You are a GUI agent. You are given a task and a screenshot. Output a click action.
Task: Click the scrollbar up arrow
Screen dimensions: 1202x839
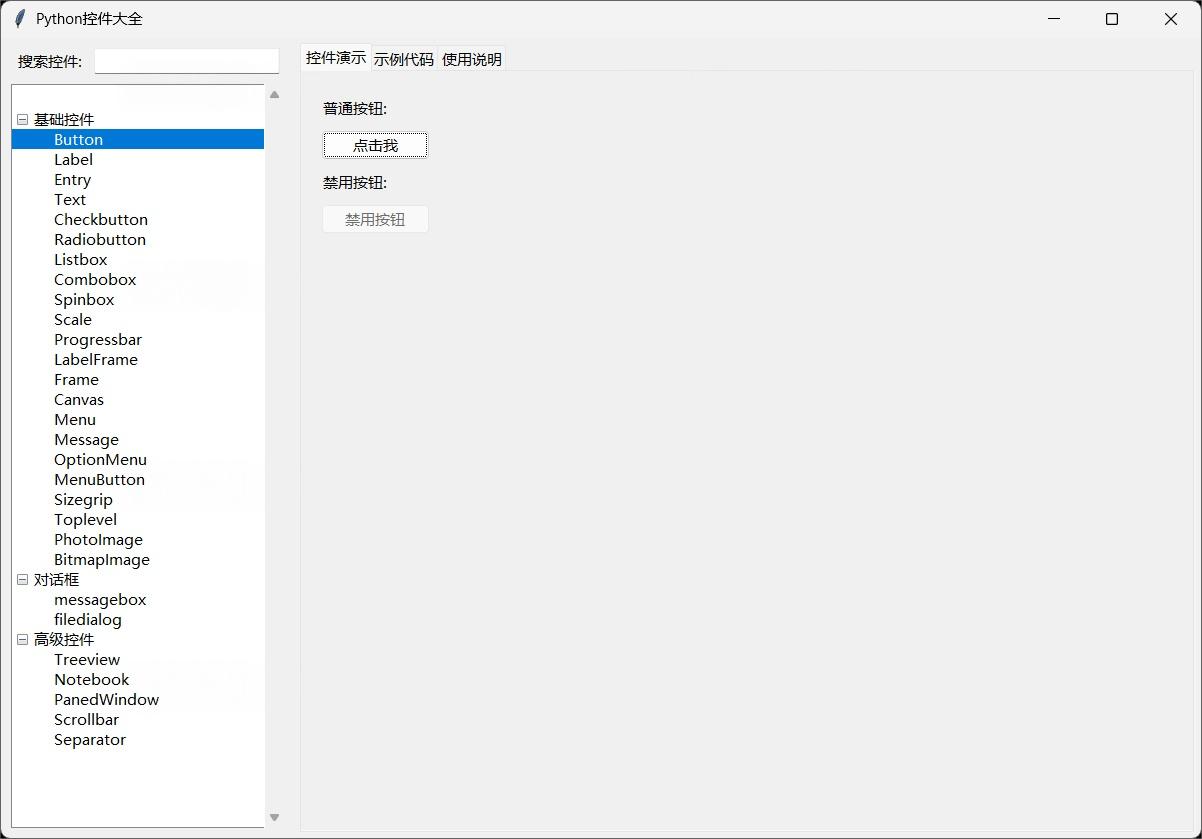pos(274,93)
